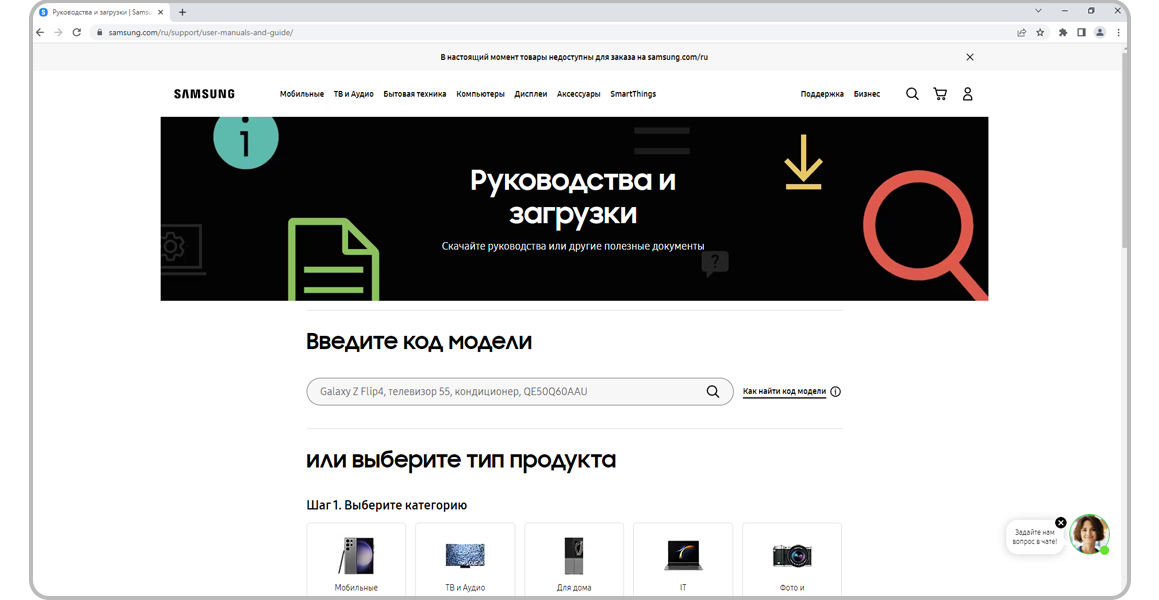1159x600 pixels.
Task: Open the Chrome tab search chevron
Action: (1037, 11)
